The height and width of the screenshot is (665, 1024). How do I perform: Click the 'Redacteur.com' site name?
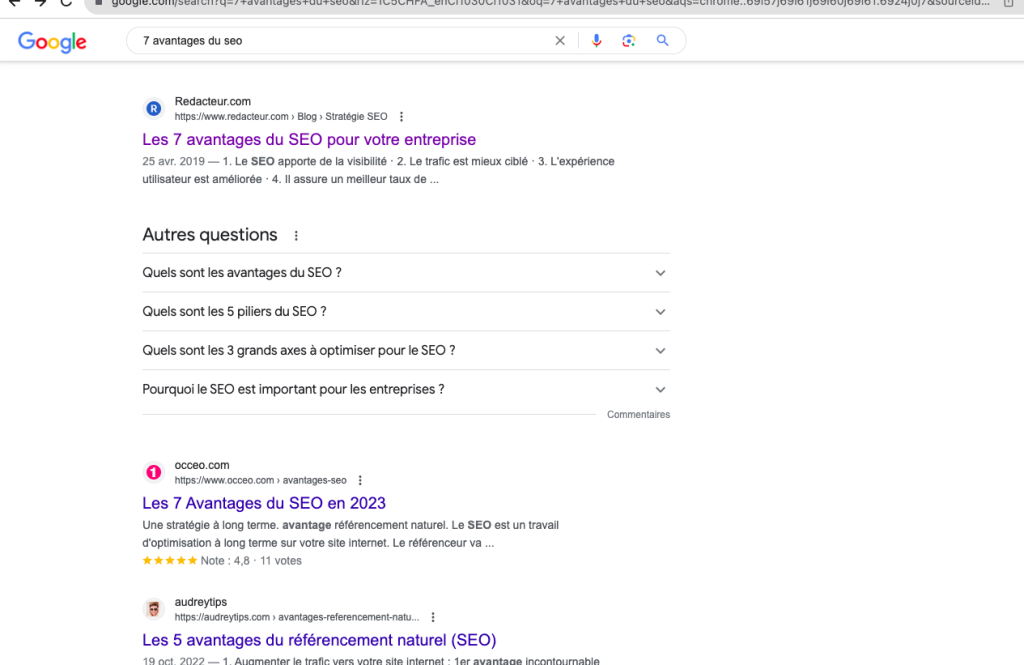212,101
